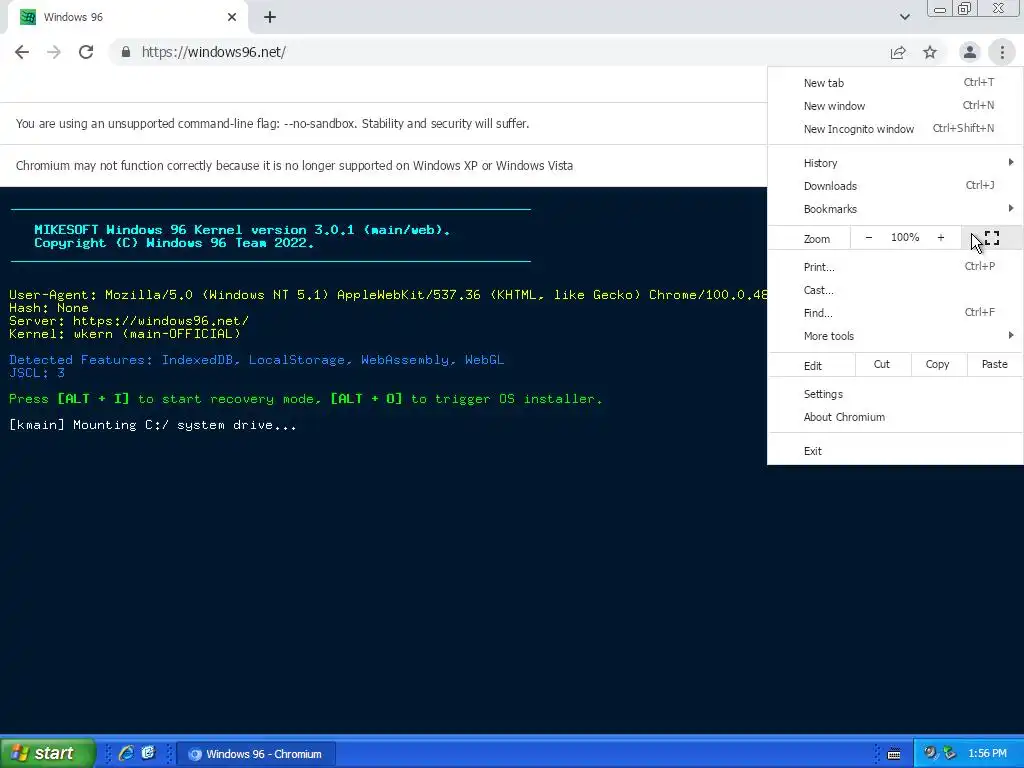Go back to the previous page
This screenshot has height=768, width=1024.
click(x=22, y=52)
